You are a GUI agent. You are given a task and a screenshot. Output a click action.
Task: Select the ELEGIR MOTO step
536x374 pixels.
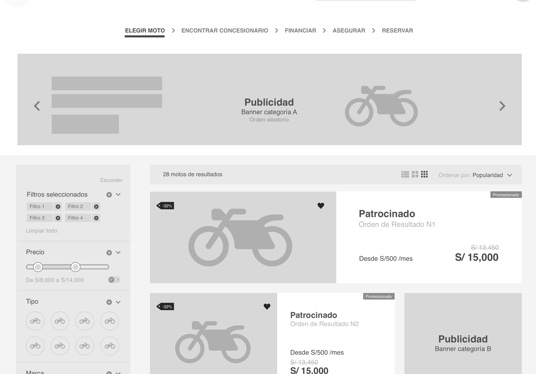click(x=145, y=30)
